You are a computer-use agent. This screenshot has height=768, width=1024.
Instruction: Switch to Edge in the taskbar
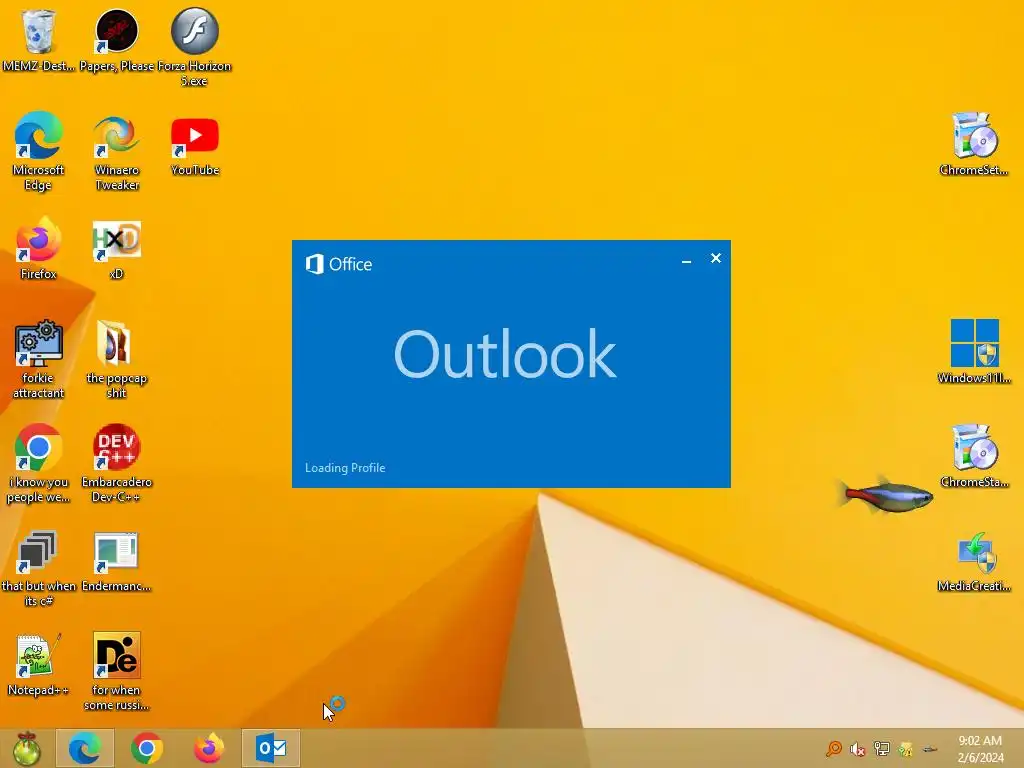(85, 748)
